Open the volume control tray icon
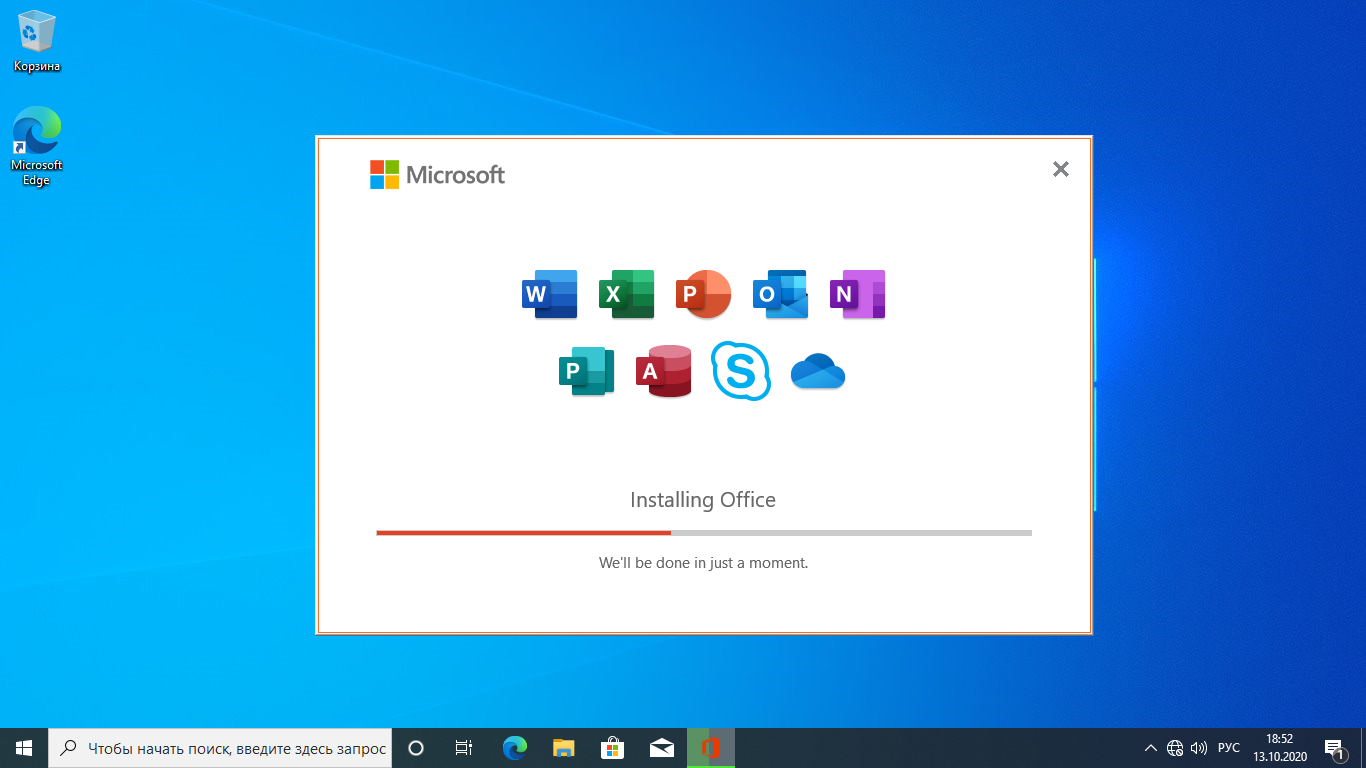The image size is (1366, 768). 1199,748
